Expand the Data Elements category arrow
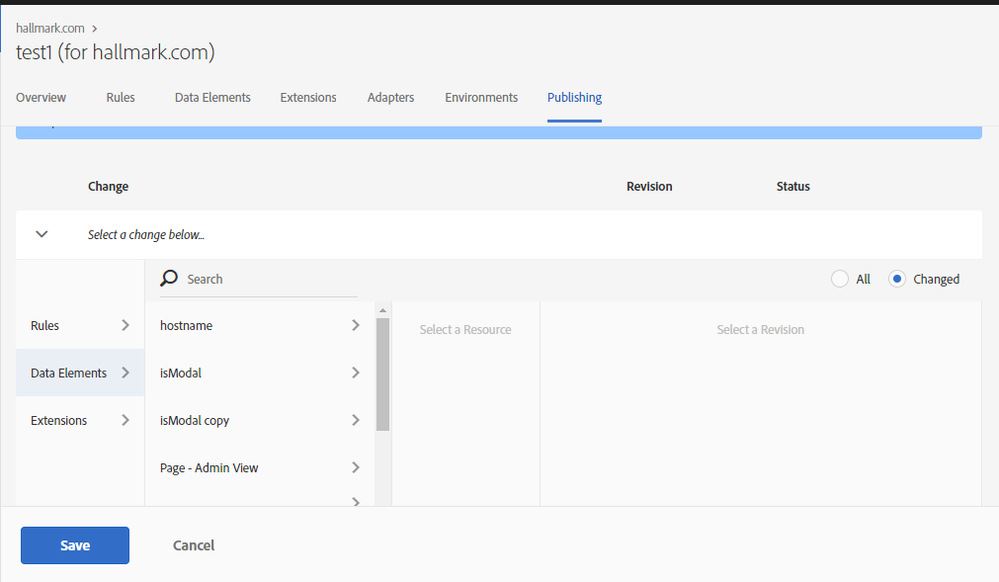The image size is (999, 582). pyautogui.click(x=125, y=373)
